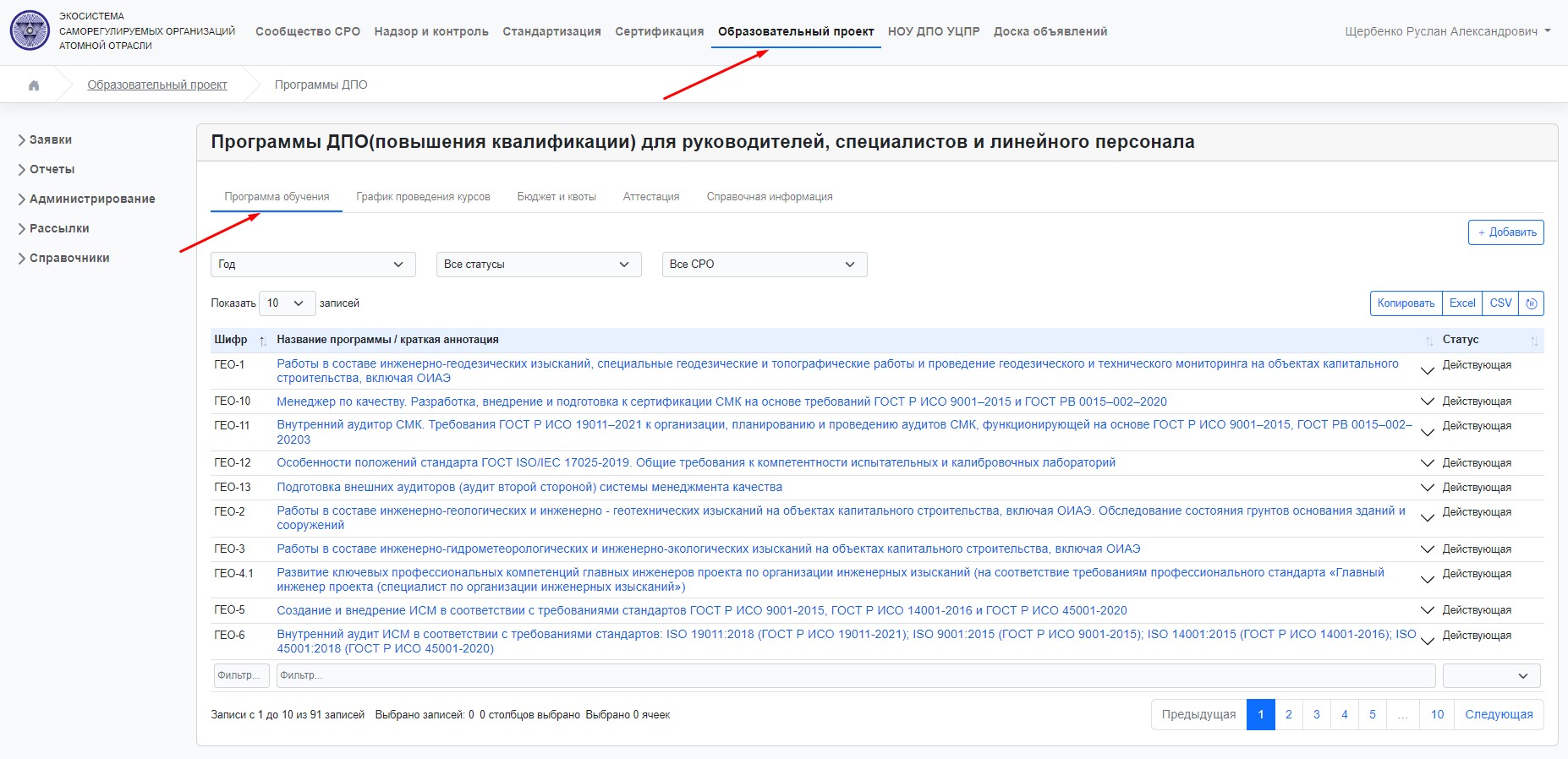This screenshot has width=1568, height=759.
Task: Open user menu Щербенко Руслан Александрович
Action: (1447, 31)
